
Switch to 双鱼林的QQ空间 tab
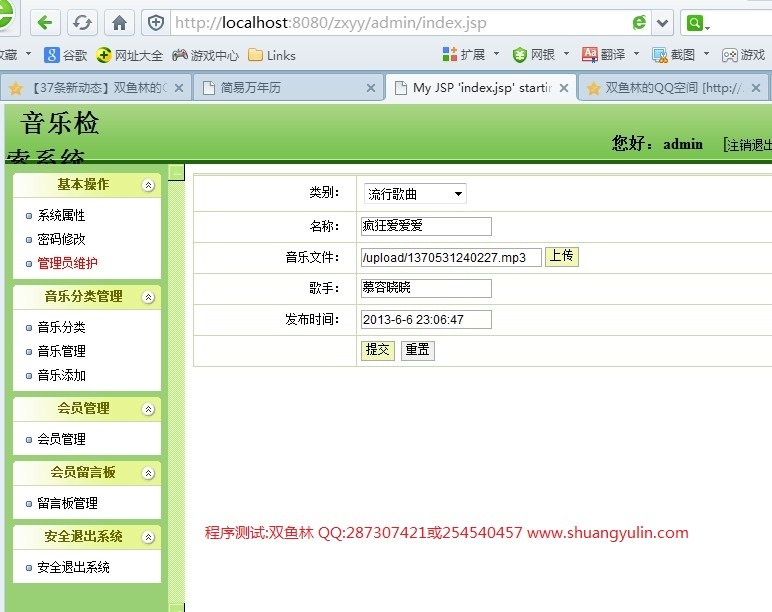tap(673, 88)
